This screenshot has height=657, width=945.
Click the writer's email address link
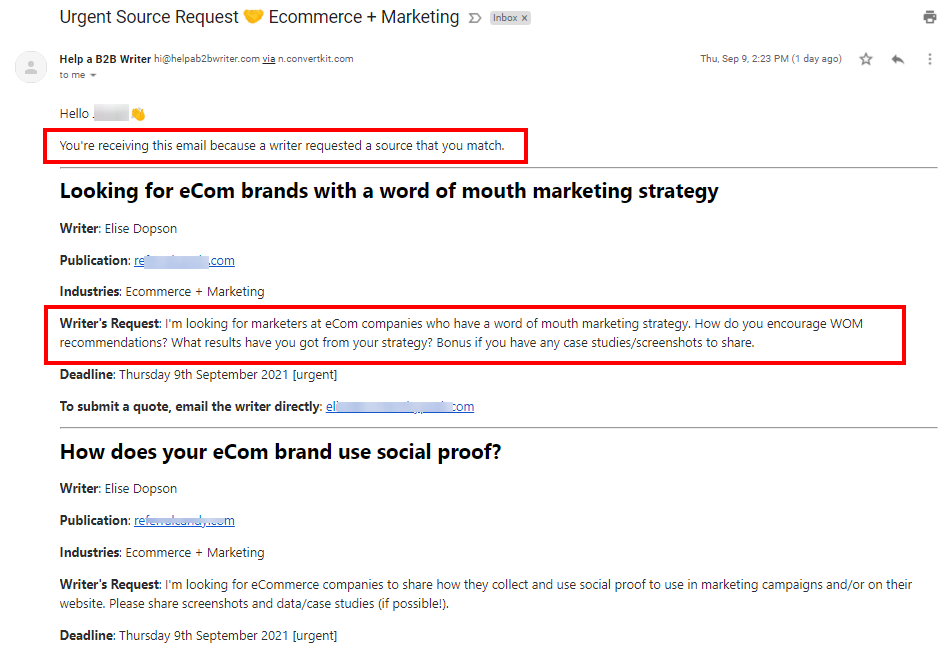point(399,407)
